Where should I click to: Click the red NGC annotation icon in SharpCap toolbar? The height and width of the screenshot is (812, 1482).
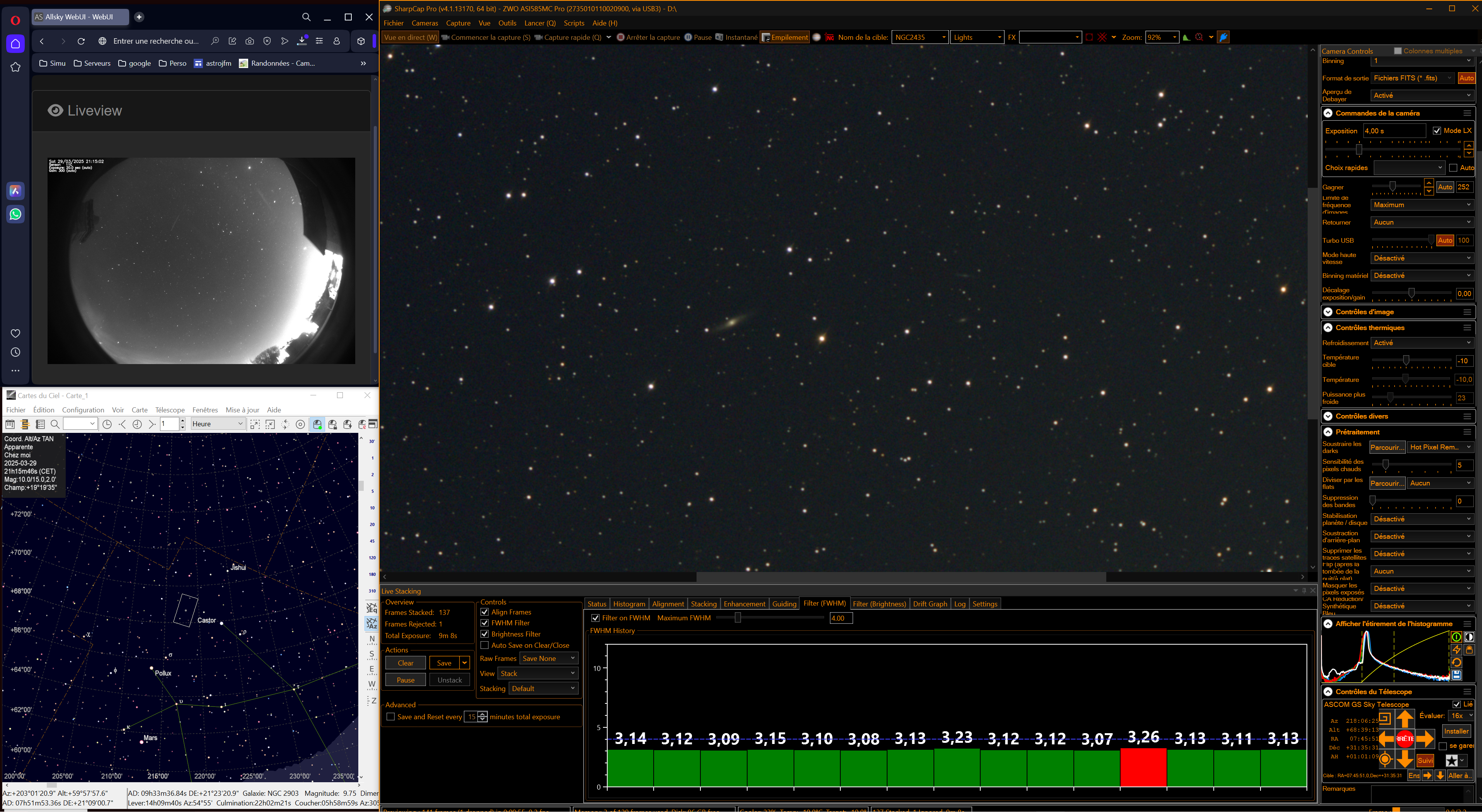[829, 37]
